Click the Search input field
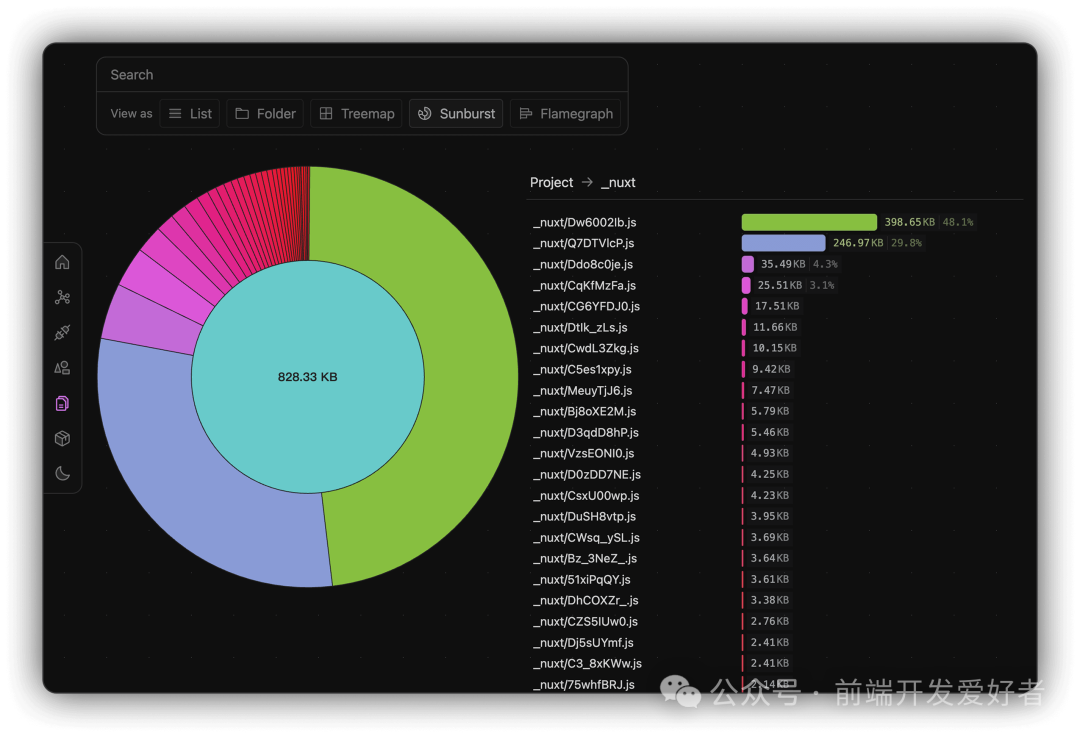Image resolution: width=1080 pixels, height=736 pixels. [362, 75]
